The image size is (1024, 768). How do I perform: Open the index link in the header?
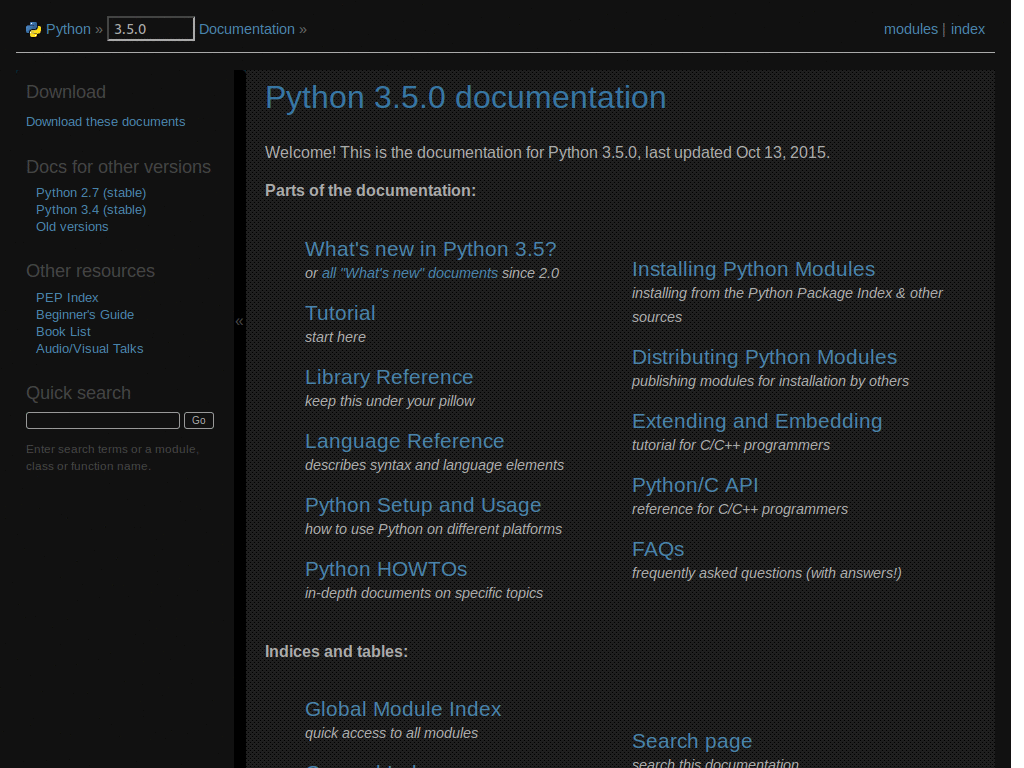click(967, 28)
